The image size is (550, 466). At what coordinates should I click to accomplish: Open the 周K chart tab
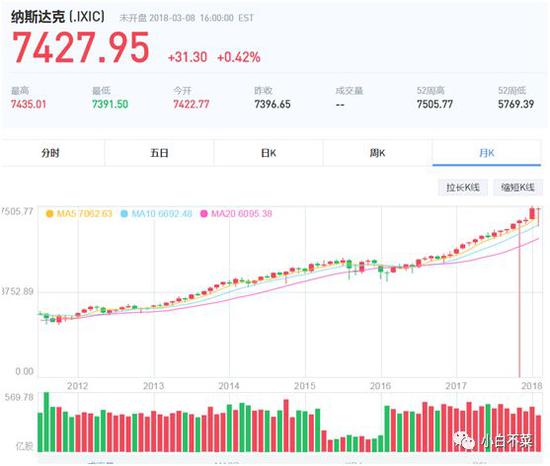377,153
